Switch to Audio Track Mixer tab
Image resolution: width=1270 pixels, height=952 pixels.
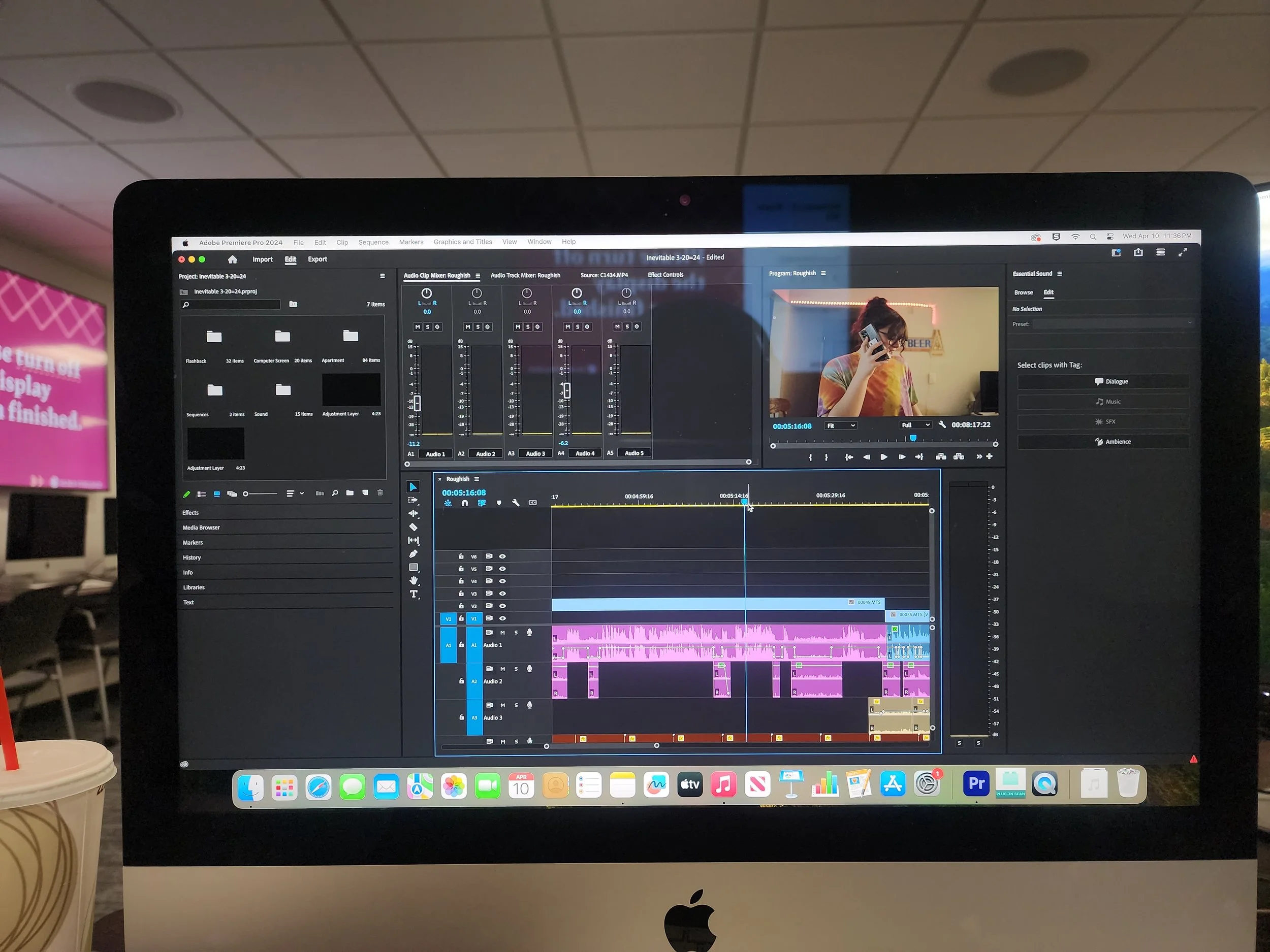coord(525,275)
